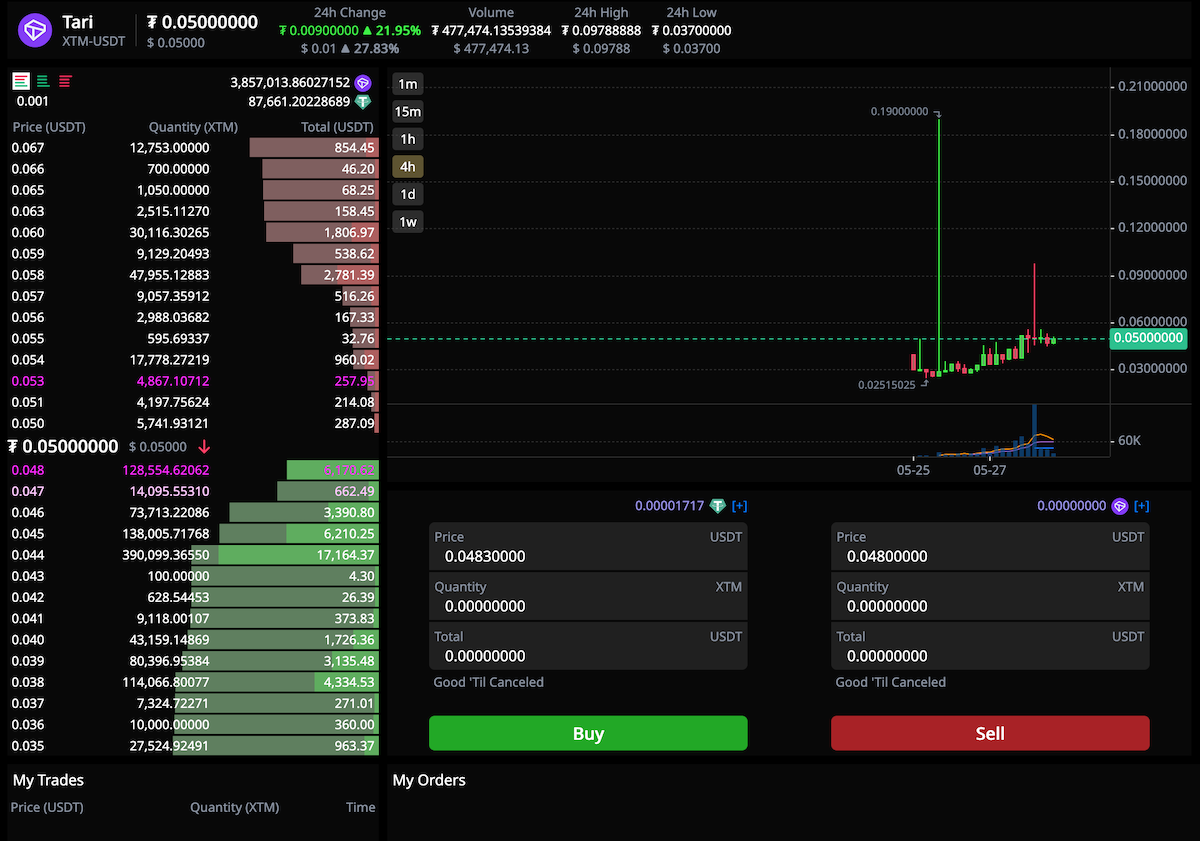Select the 0.044 buy order row
This screenshot has height=841, width=1200.
point(193,555)
